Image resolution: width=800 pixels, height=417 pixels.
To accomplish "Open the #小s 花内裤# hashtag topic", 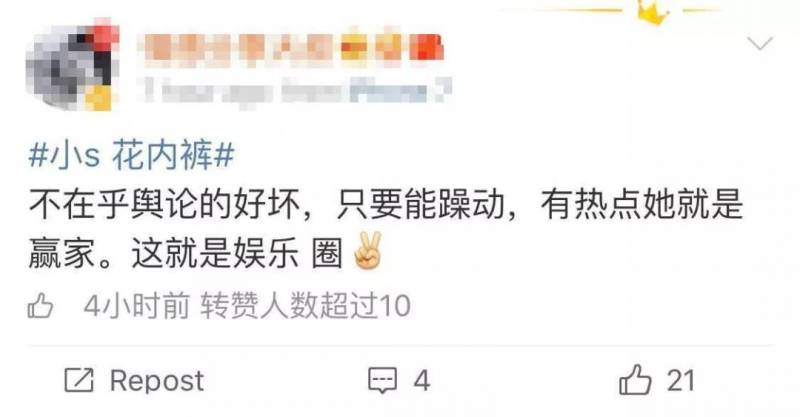I will pos(131,156).
